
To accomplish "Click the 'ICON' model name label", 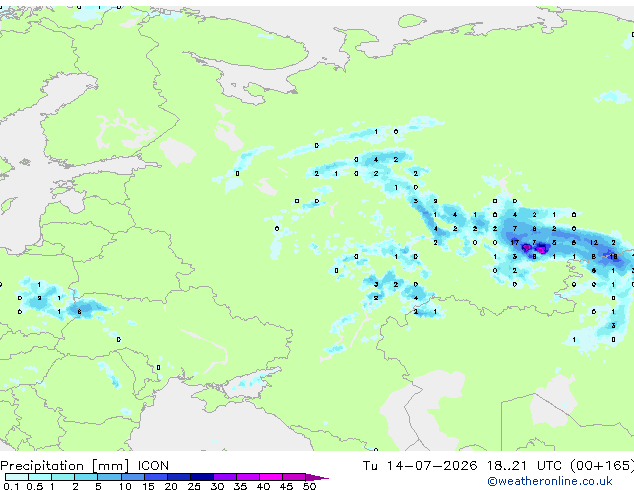I will (x=153, y=466).
